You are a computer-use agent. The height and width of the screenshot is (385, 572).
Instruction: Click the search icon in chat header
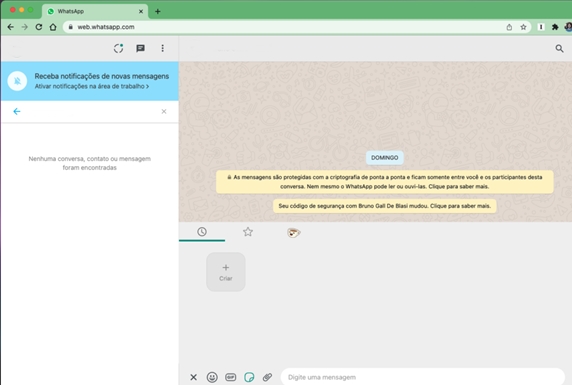pyautogui.click(x=559, y=48)
